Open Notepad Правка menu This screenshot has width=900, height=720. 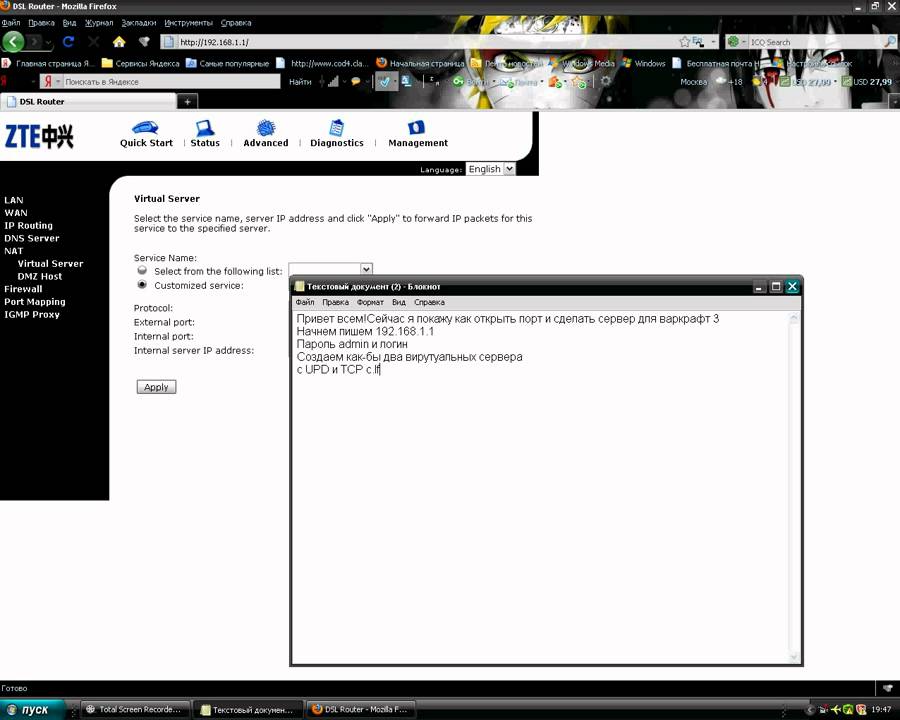pos(335,302)
